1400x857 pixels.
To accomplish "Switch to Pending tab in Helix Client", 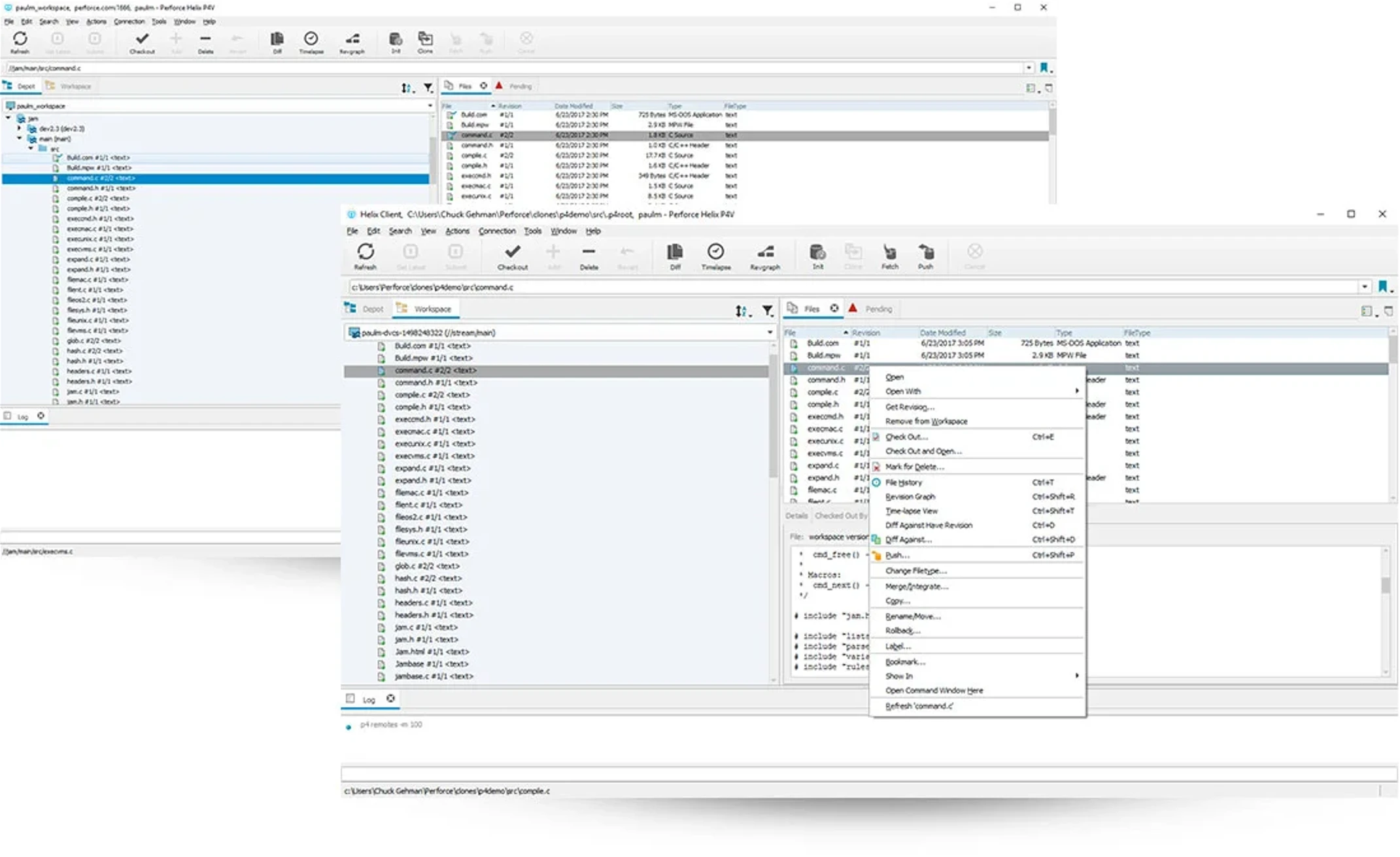I will 872,309.
